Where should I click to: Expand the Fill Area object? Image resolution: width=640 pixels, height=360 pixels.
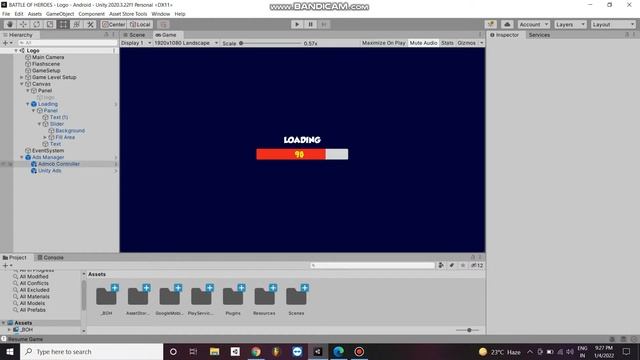click(x=45, y=138)
